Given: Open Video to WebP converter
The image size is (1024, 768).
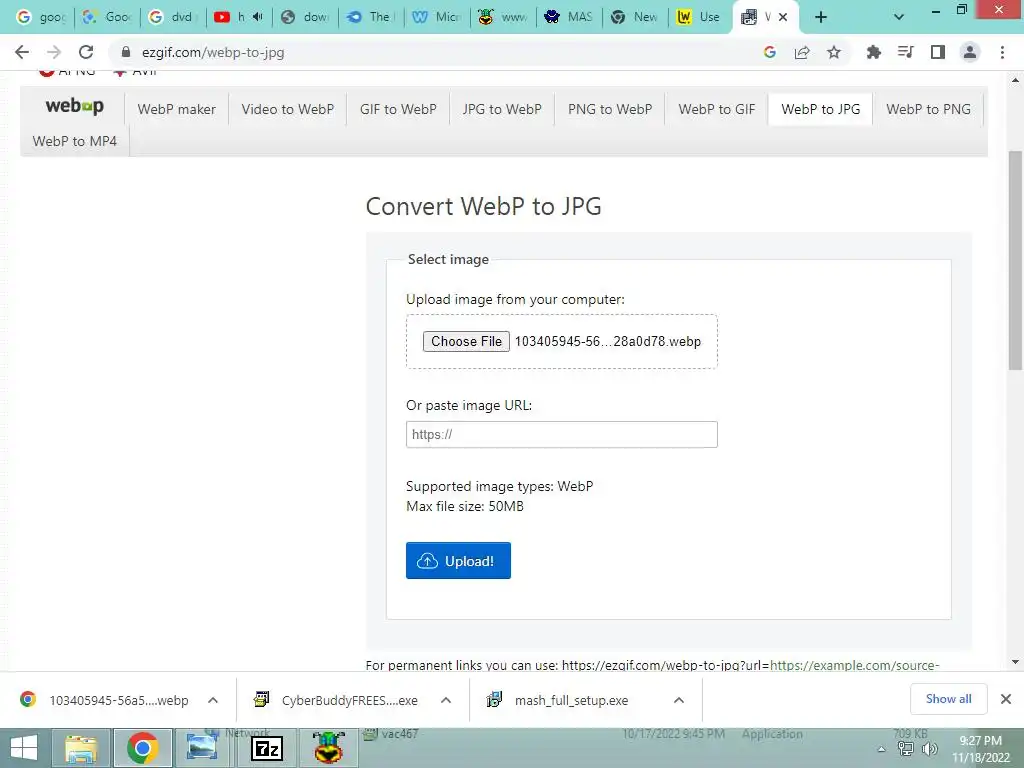Looking at the screenshot, I should tap(287, 109).
